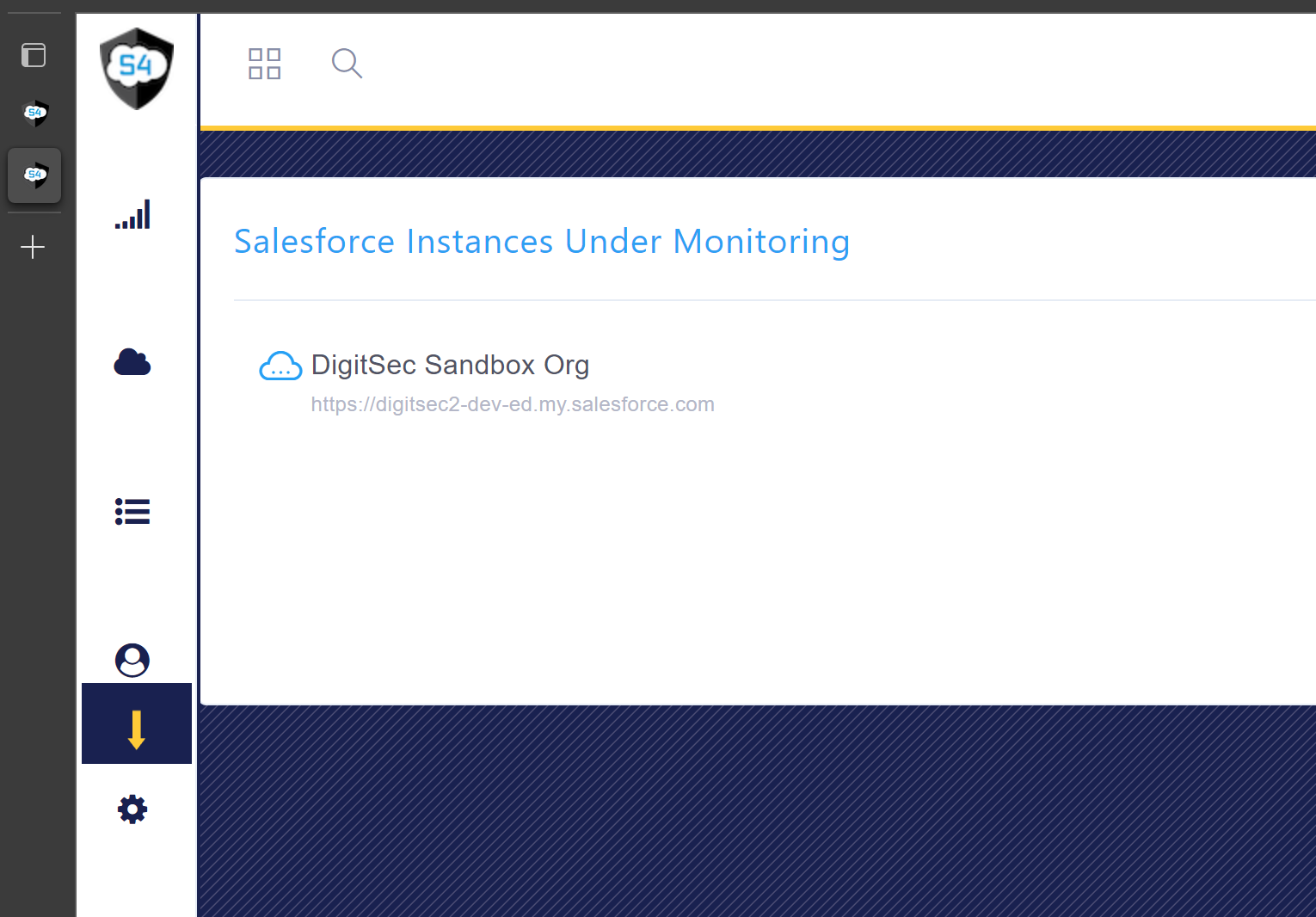Click the Salesforce Instances Under Monitoring heading
This screenshot has height=917, width=1316.
coord(542,242)
